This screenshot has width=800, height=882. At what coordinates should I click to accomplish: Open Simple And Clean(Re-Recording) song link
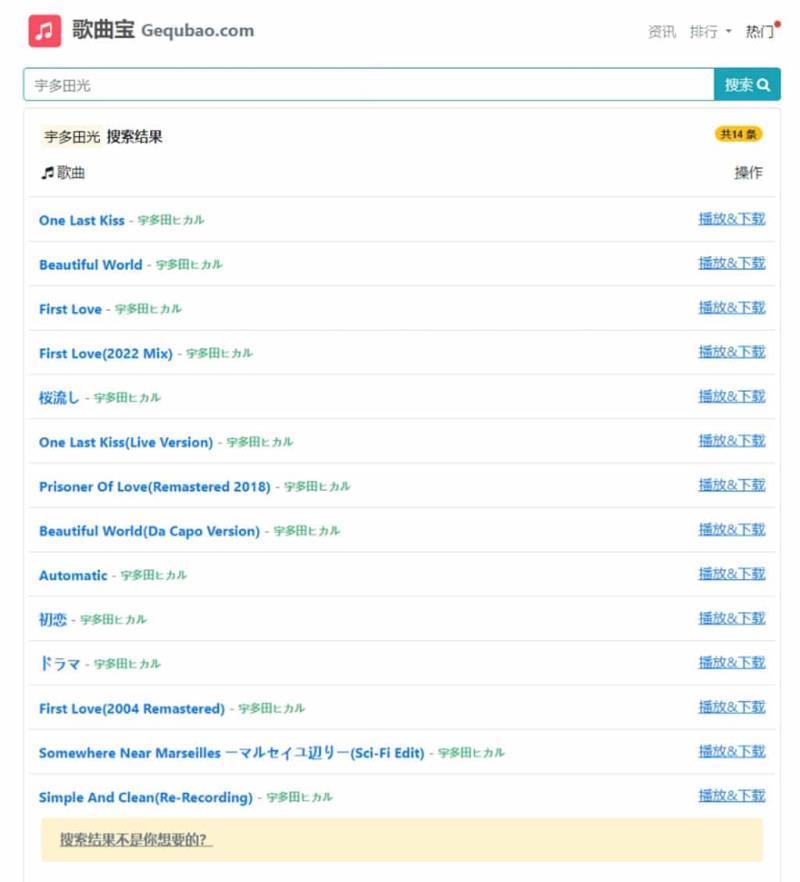tap(146, 798)
